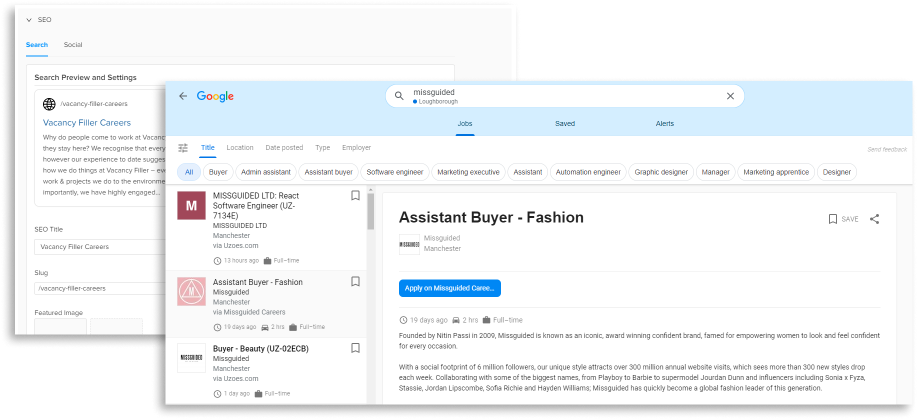
Task: Click the SEO Title input field
Action: point(100,247)
